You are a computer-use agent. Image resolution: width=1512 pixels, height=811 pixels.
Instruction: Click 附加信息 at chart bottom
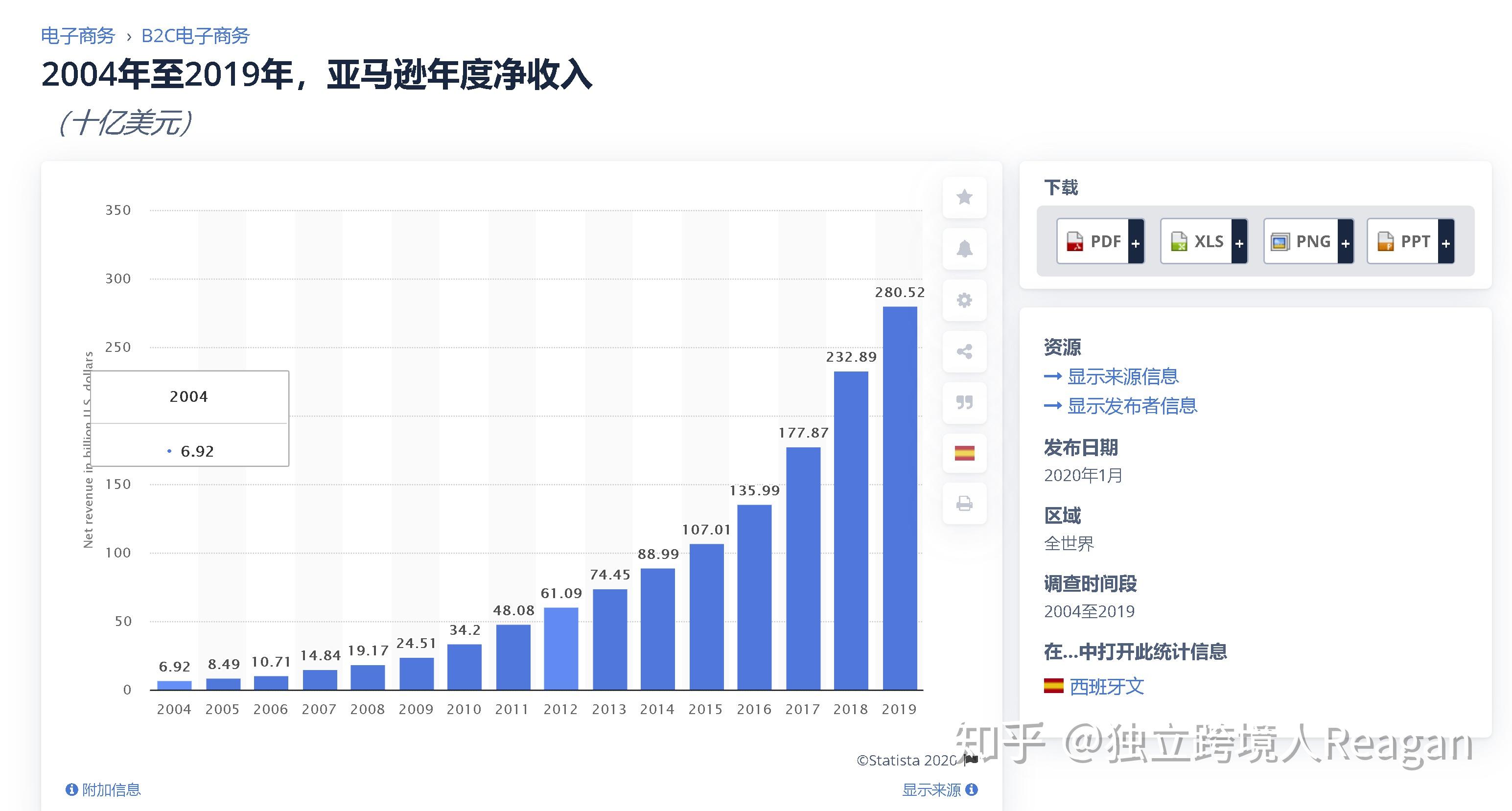(112, 790)
